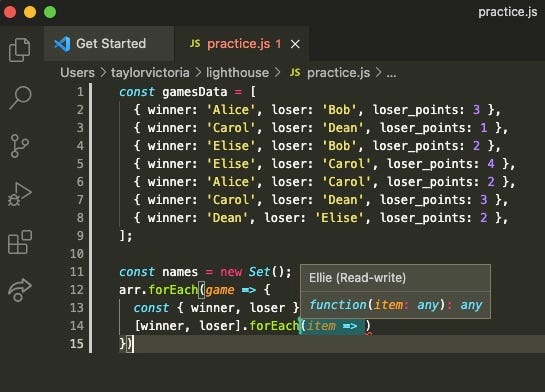Click 'Alice' on line 2
The width and height of the screenshot is (545, 392).
click(231, 110)
